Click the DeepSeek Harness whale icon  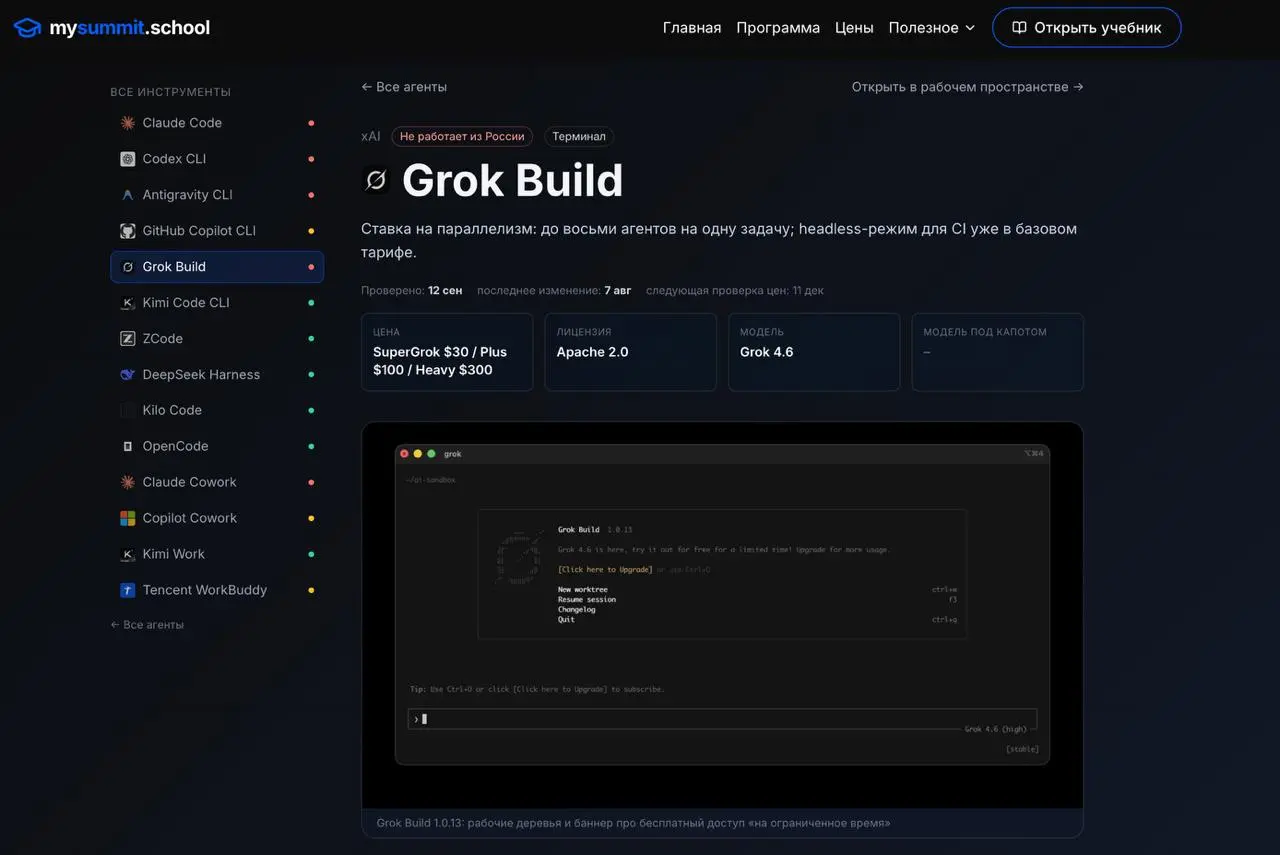click(128, 375)
